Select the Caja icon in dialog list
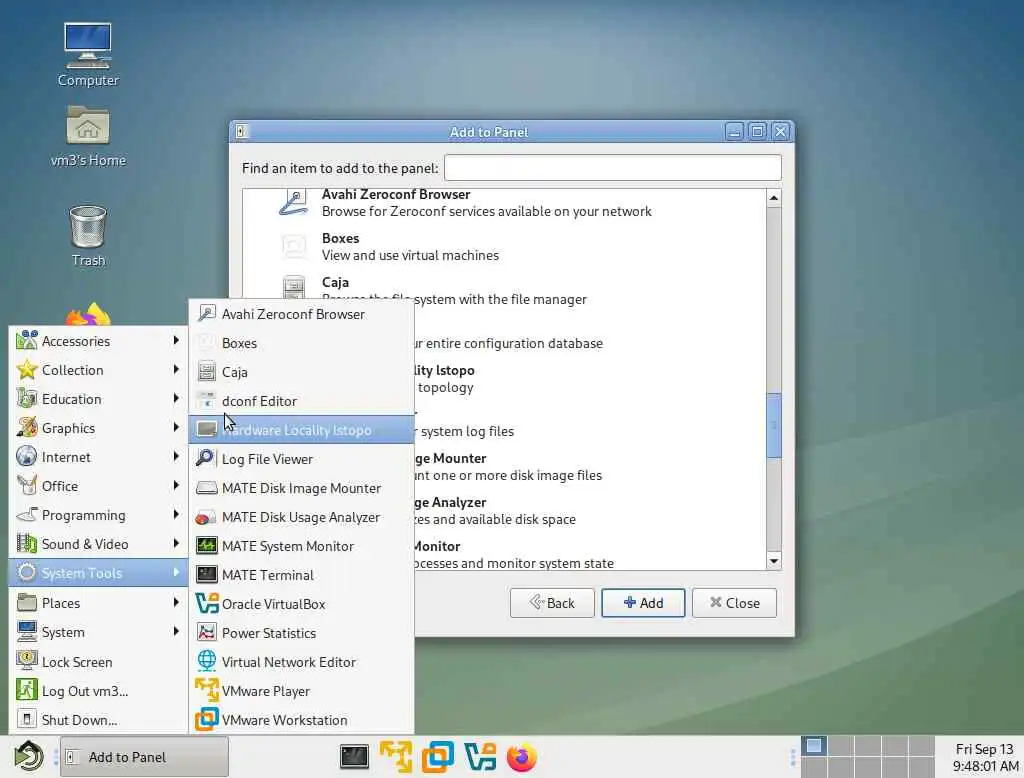 click(x=294, y=286)
